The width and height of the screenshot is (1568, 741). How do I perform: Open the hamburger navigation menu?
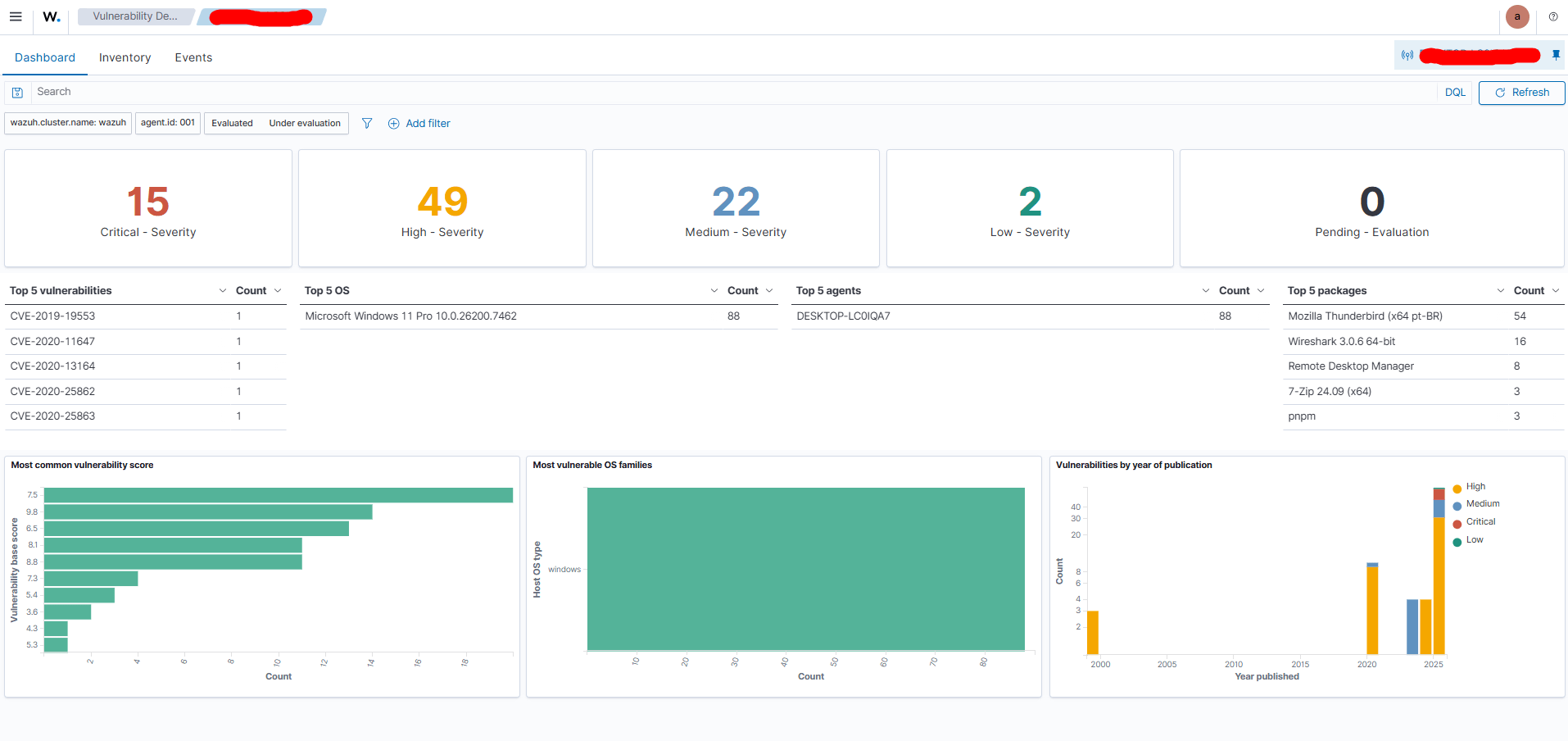[16, 16]
